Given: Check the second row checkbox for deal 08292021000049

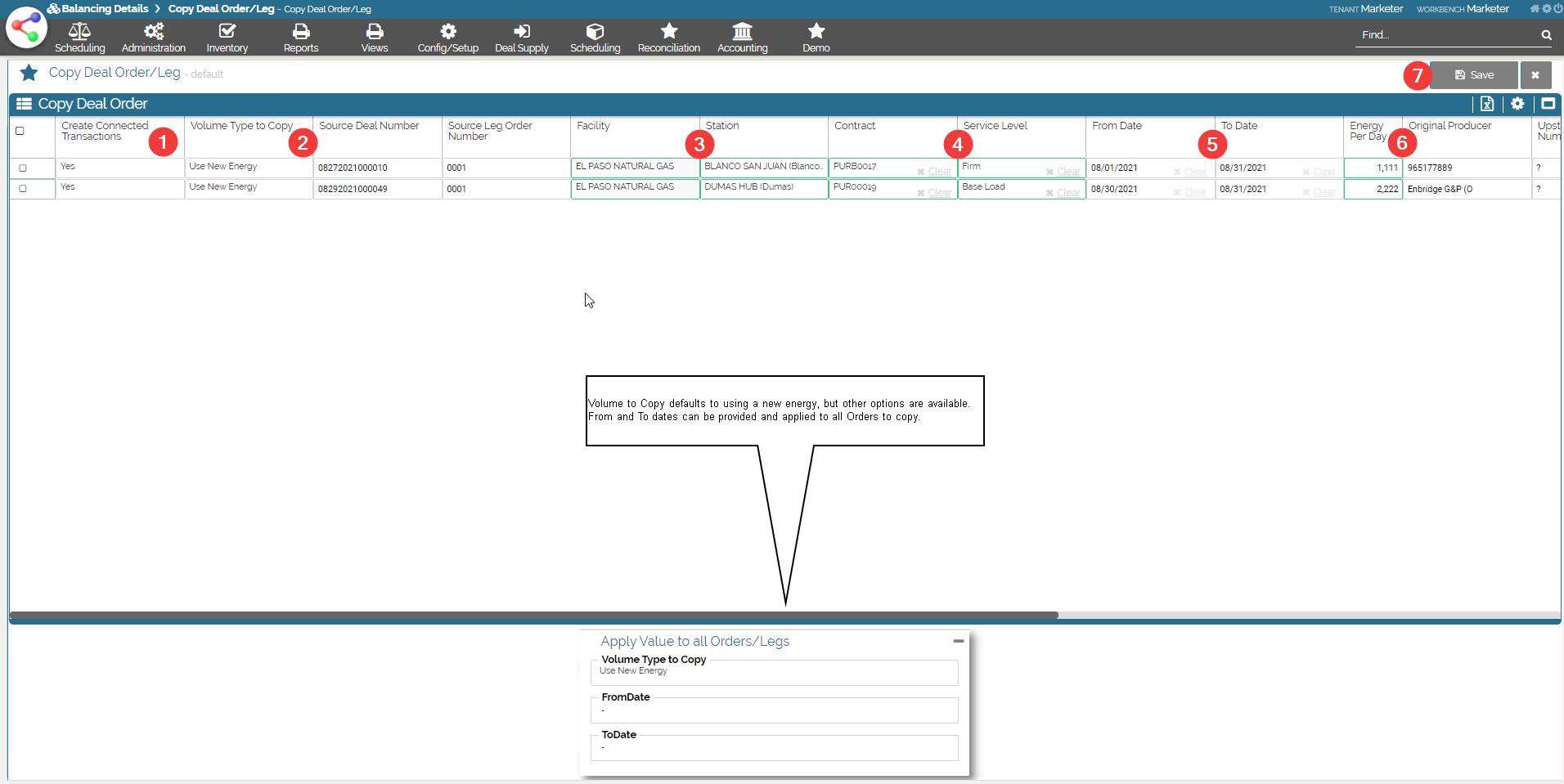Looking at the screenshot, I should 23,188.
